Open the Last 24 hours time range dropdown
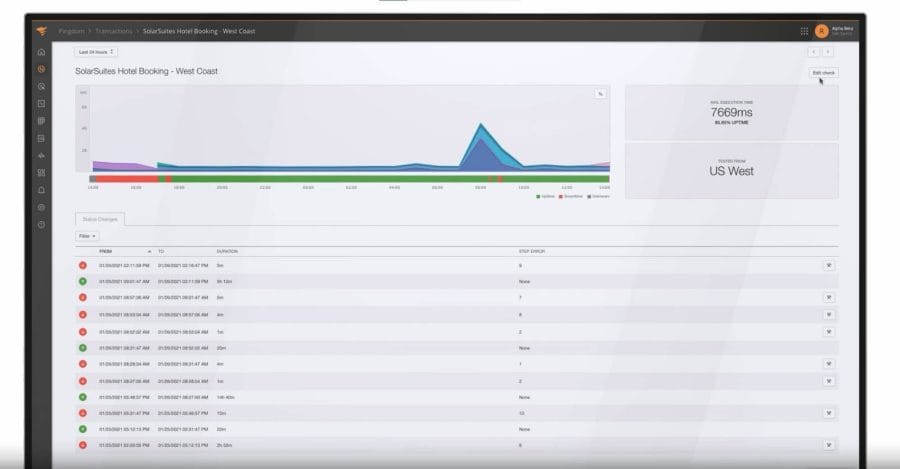 click(96, 52)
